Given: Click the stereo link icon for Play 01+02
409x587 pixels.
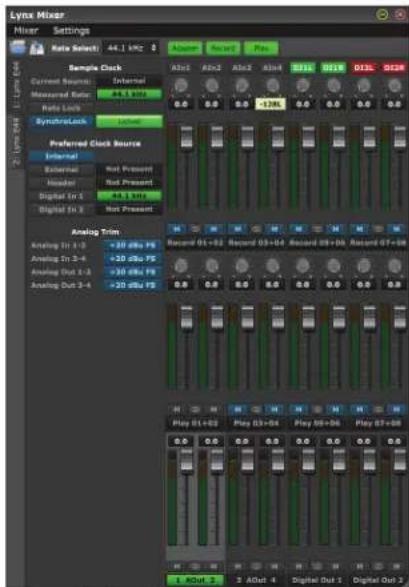Looking at the screenshot, I should pos(195,409).
